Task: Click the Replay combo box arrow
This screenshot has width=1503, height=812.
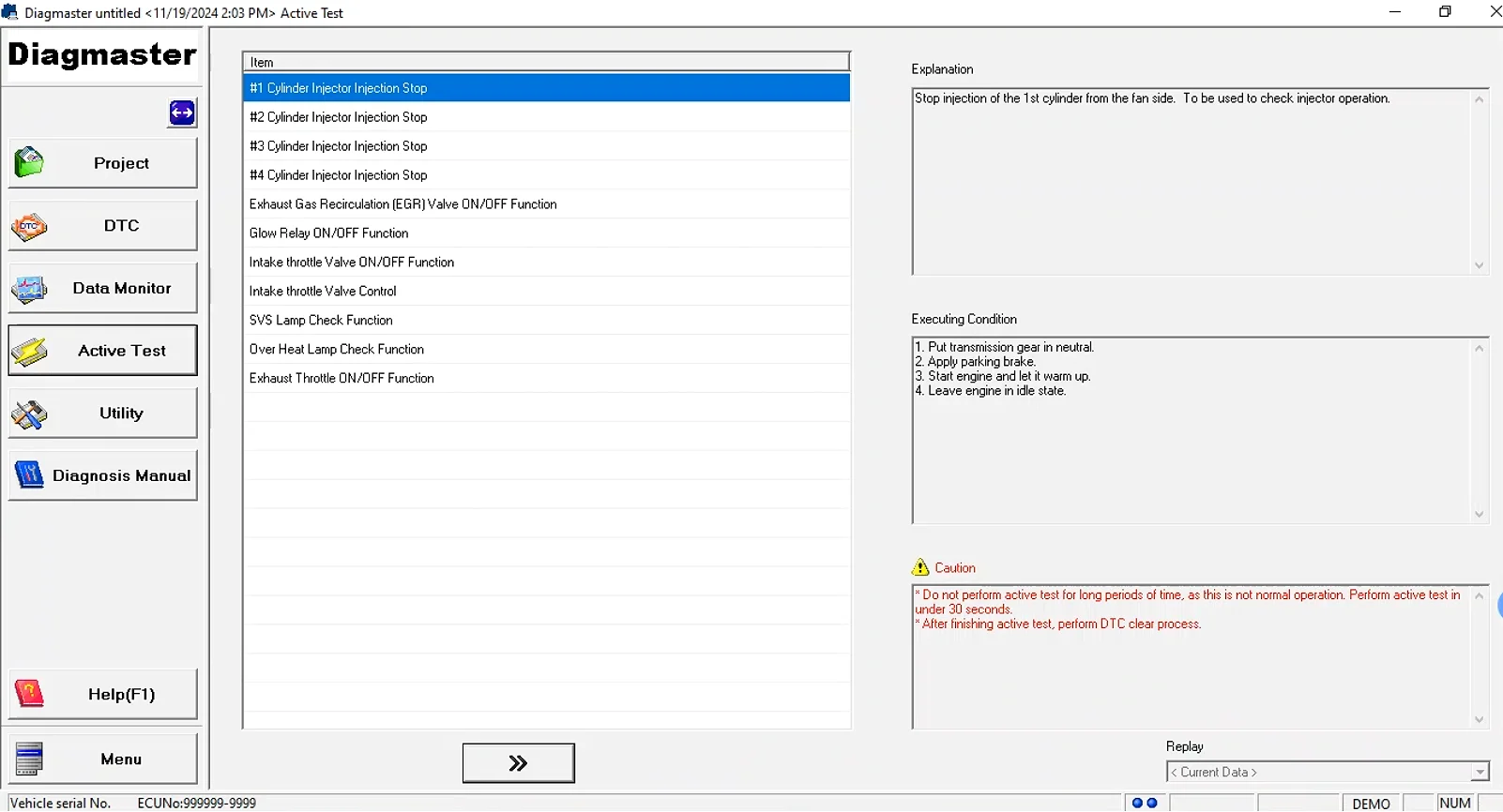Action: (1480, 773)
